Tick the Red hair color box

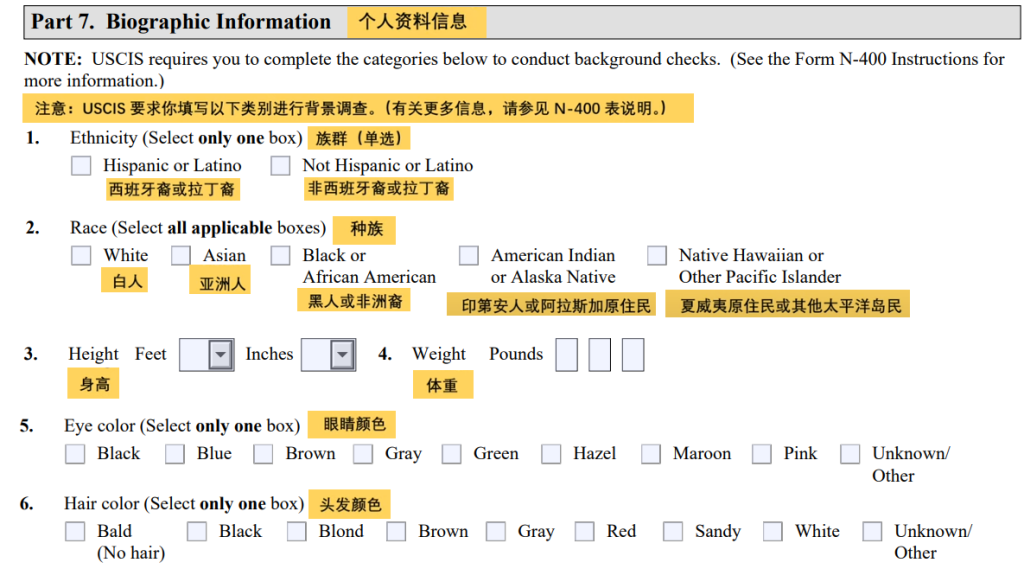[x=585, y=532]
